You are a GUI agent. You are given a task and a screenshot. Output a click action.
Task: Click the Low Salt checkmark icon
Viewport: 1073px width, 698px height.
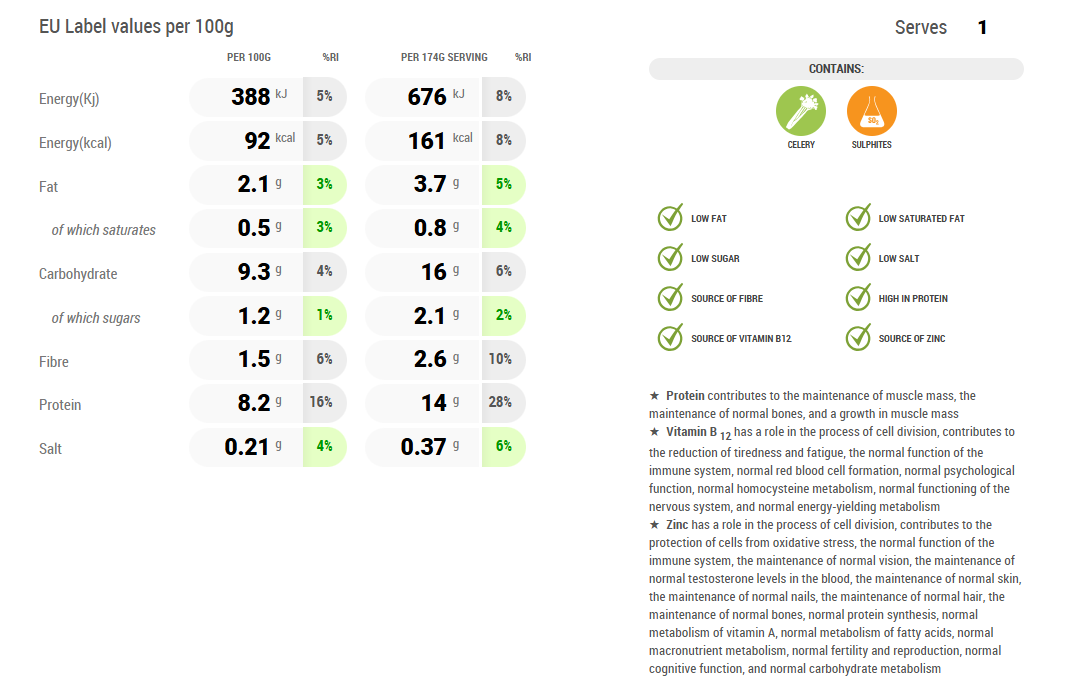858,258
